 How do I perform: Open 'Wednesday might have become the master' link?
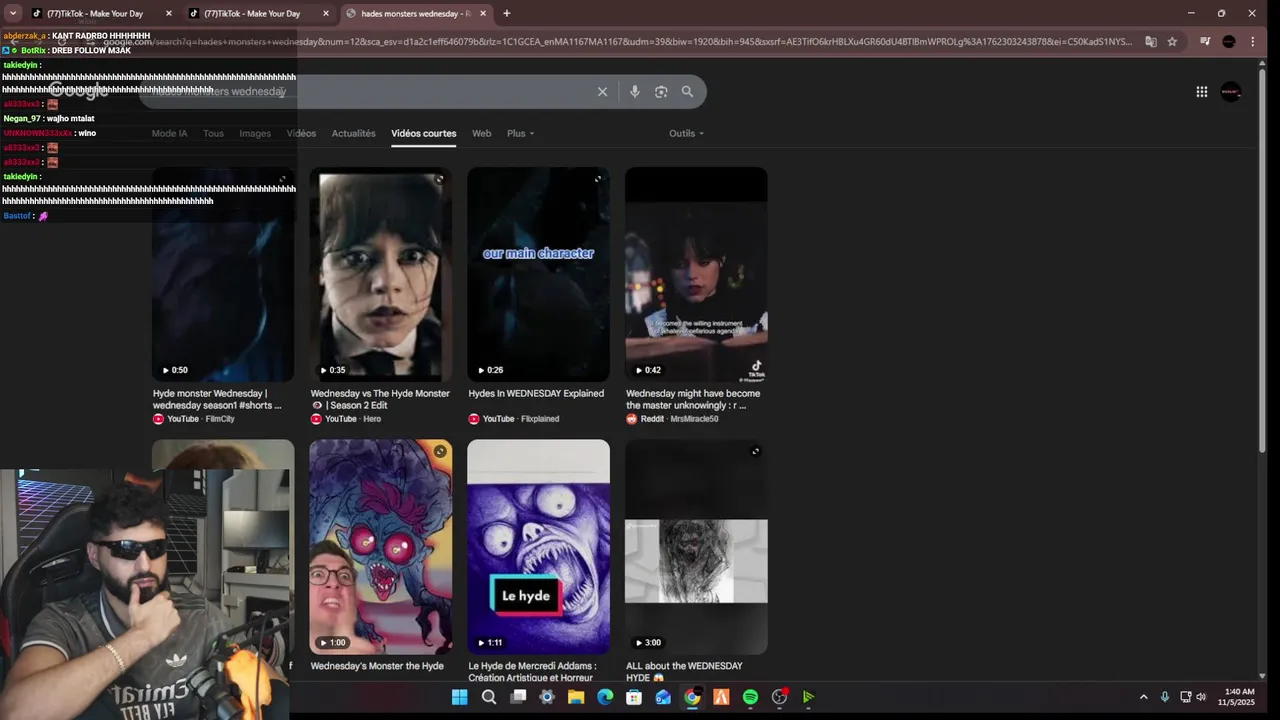pyautogui.click(x=693, y=399)
